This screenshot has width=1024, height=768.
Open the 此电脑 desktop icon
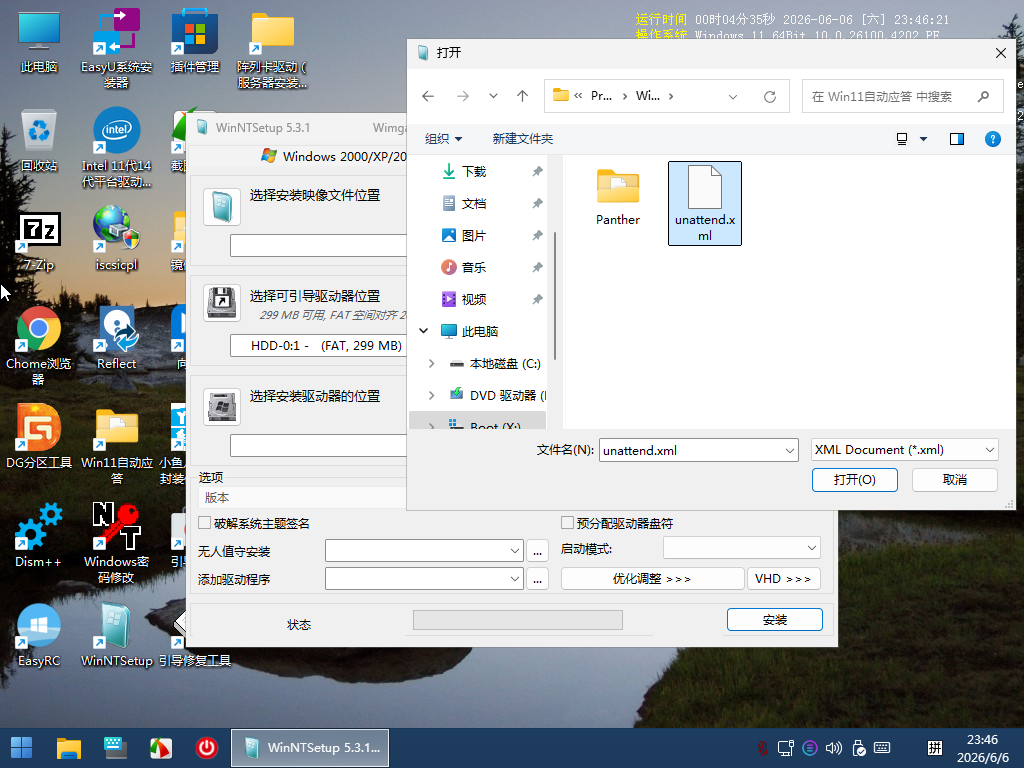tap(39, 41)
